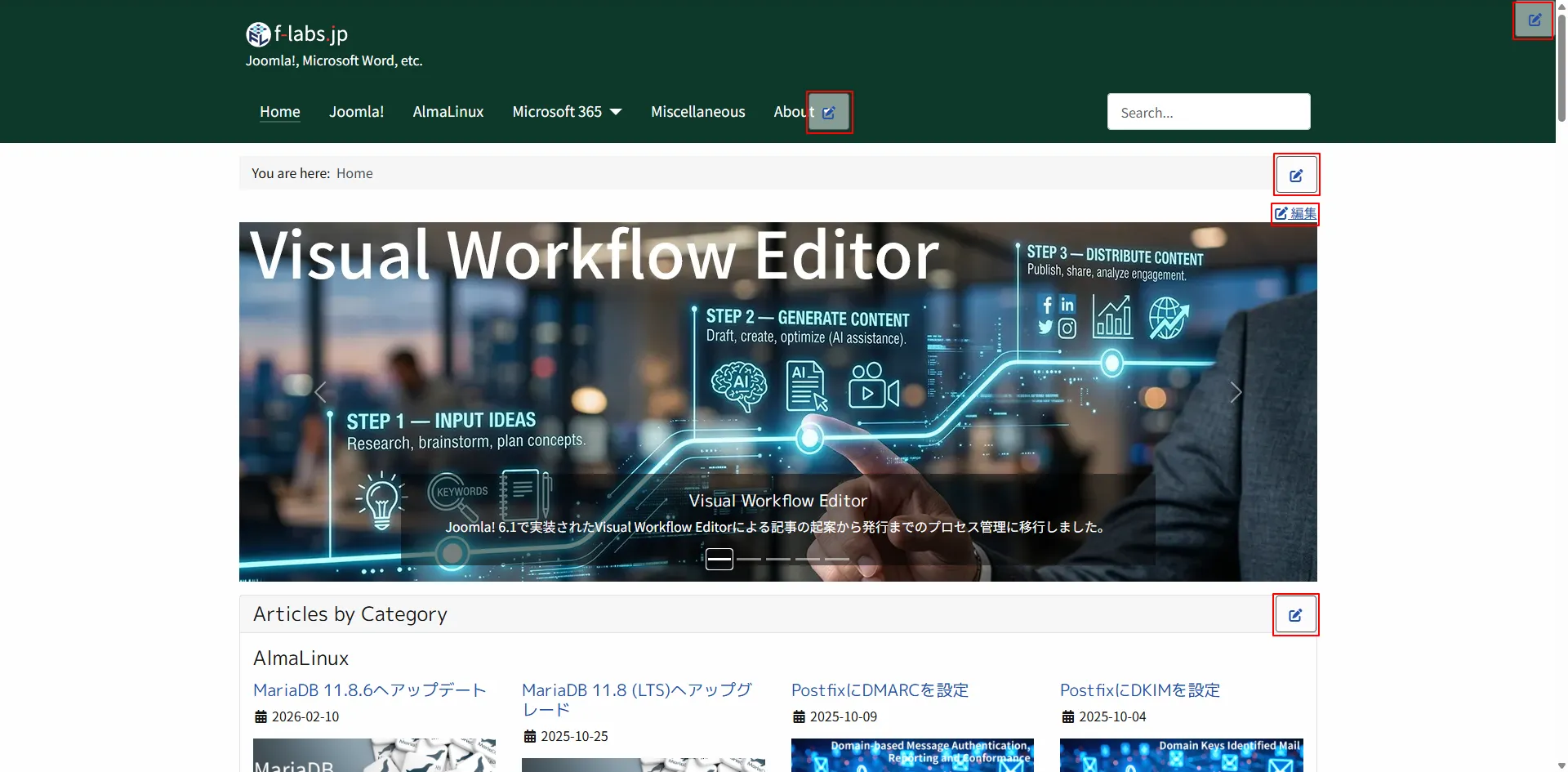Jump to the last carousel slide indicator

[x=837, y=560]
